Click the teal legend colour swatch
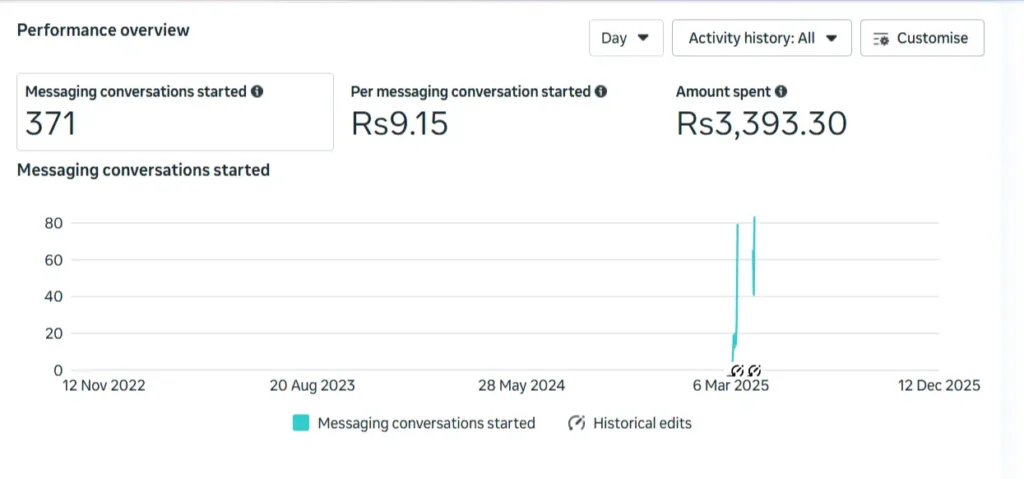The image size is (1024, 479). point(301,423)
